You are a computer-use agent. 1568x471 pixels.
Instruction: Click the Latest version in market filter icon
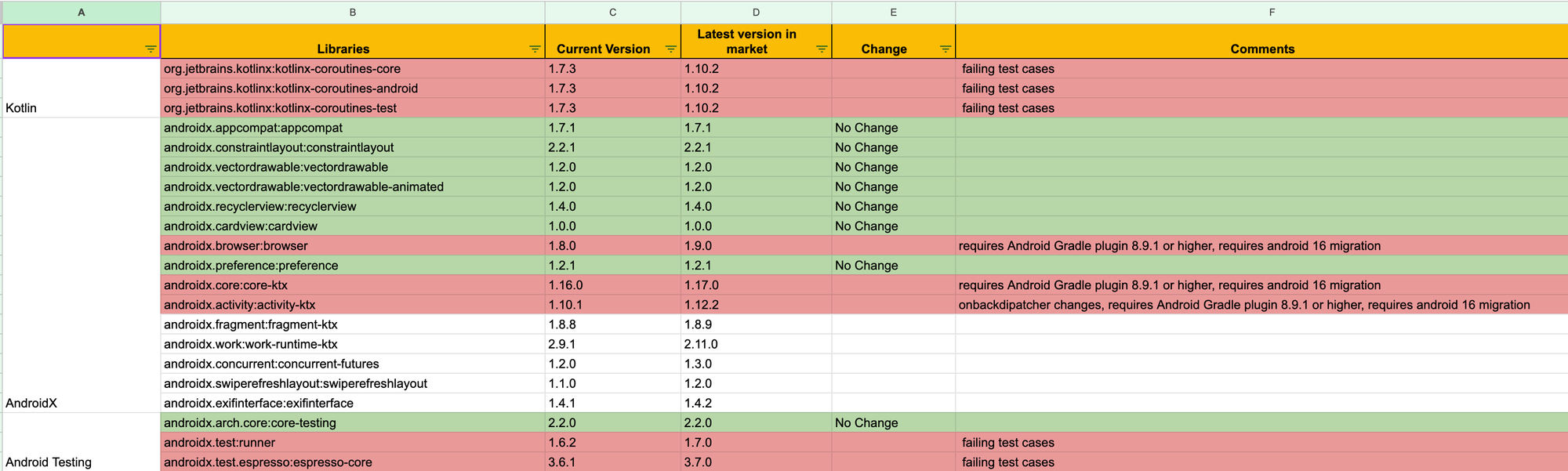point(822,49)
